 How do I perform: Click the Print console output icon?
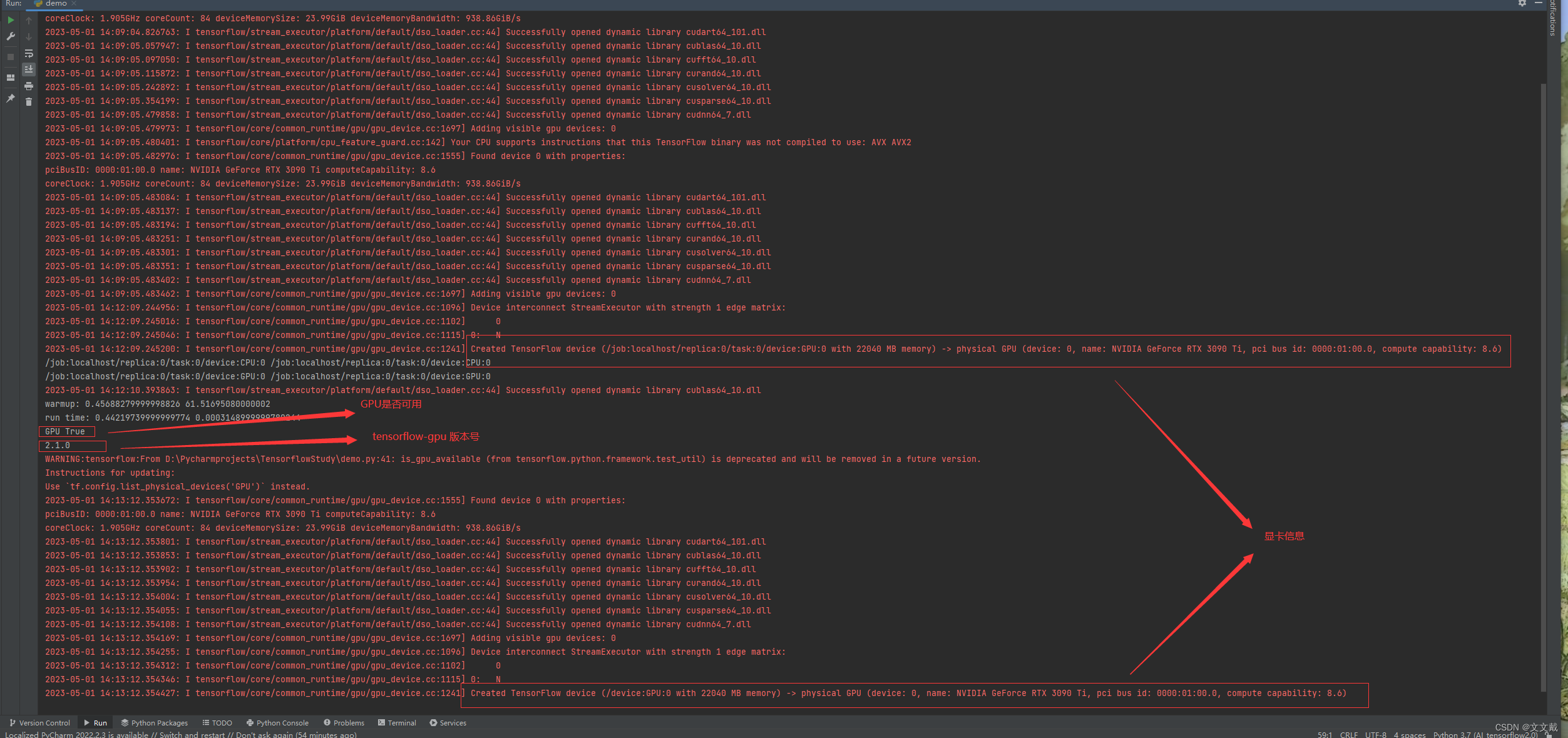click(29, 86)
